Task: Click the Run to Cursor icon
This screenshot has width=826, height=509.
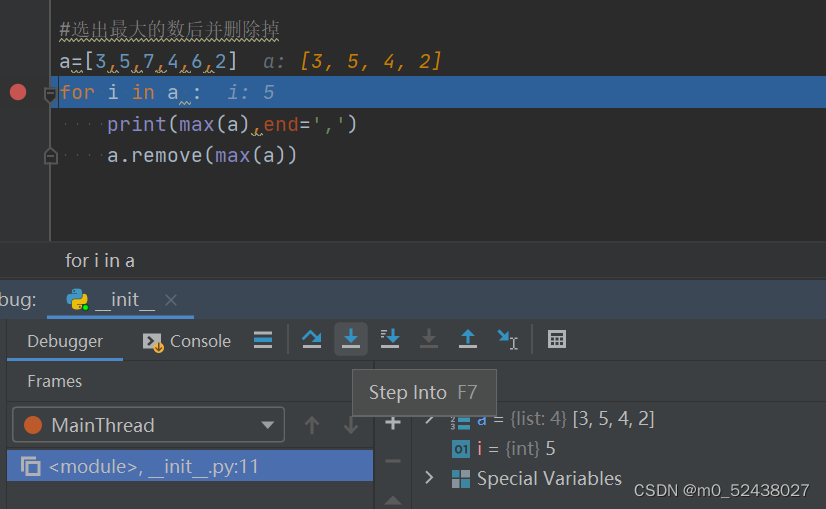Action: click(507, 339)
